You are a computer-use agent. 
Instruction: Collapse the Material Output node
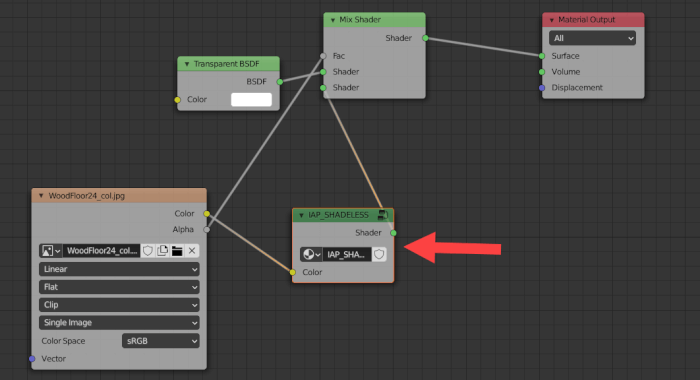tap(551, 20)
